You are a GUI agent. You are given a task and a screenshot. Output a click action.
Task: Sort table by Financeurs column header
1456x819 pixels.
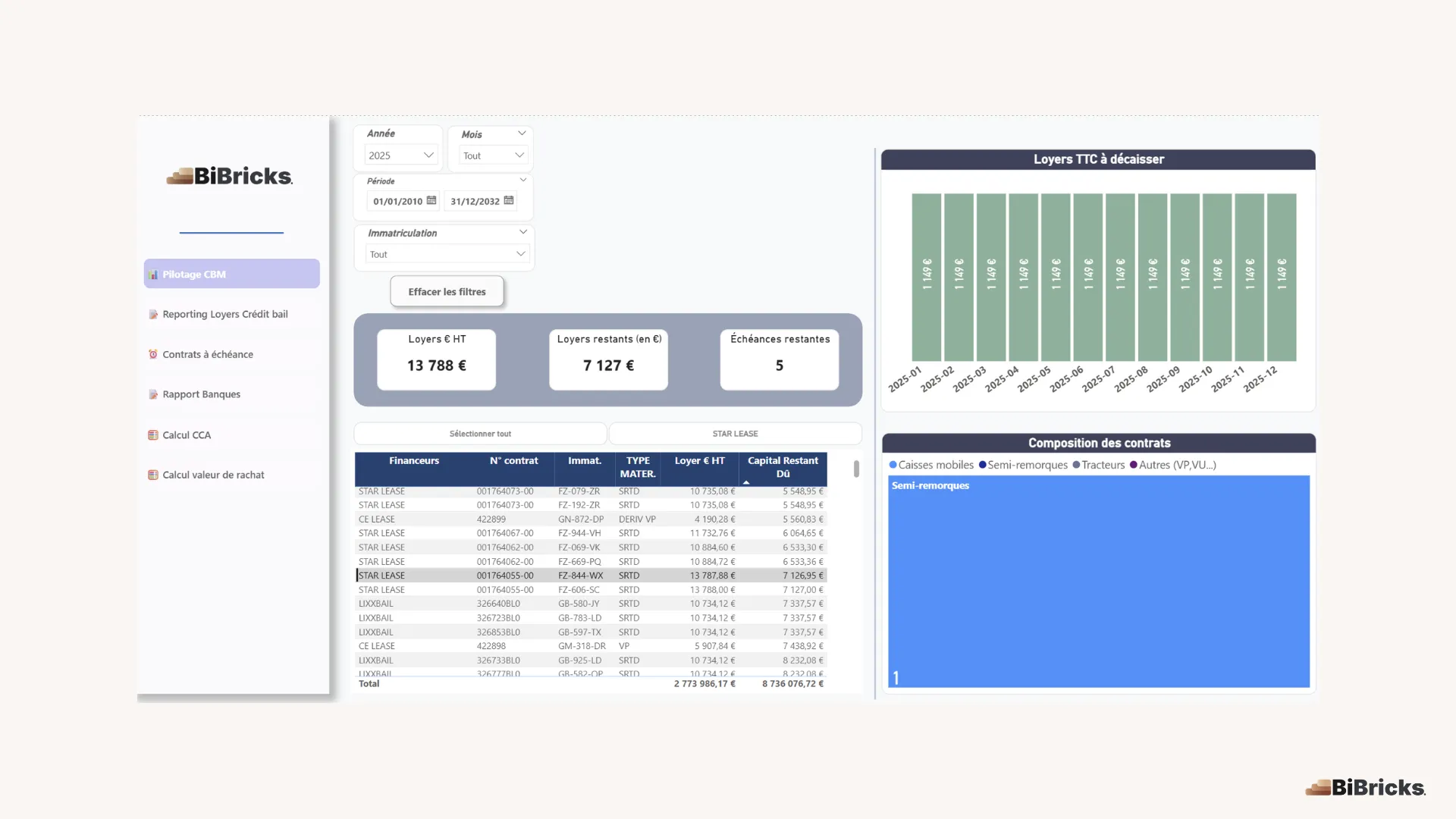click(x=414, y=461)
